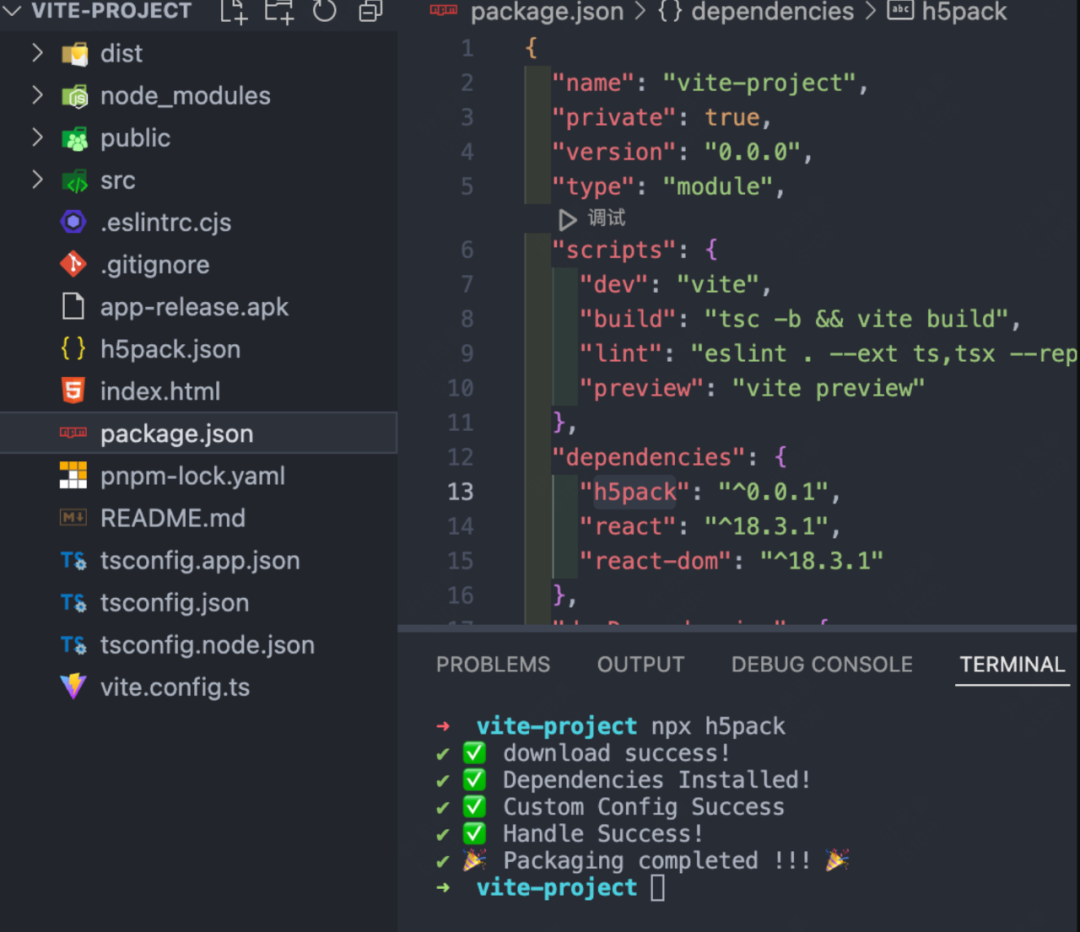Click the src folder icon
Screen dimensions: 1080x932
[x=74, y=181]
